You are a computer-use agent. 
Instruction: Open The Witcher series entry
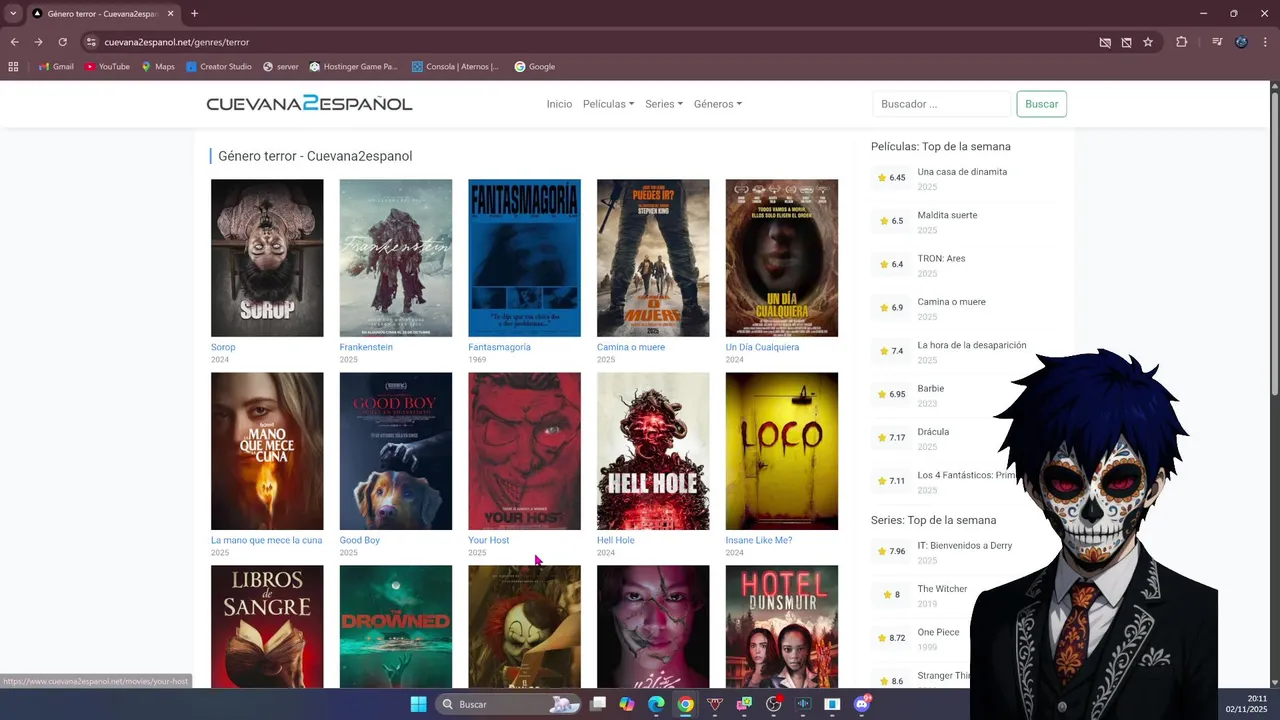942,589
